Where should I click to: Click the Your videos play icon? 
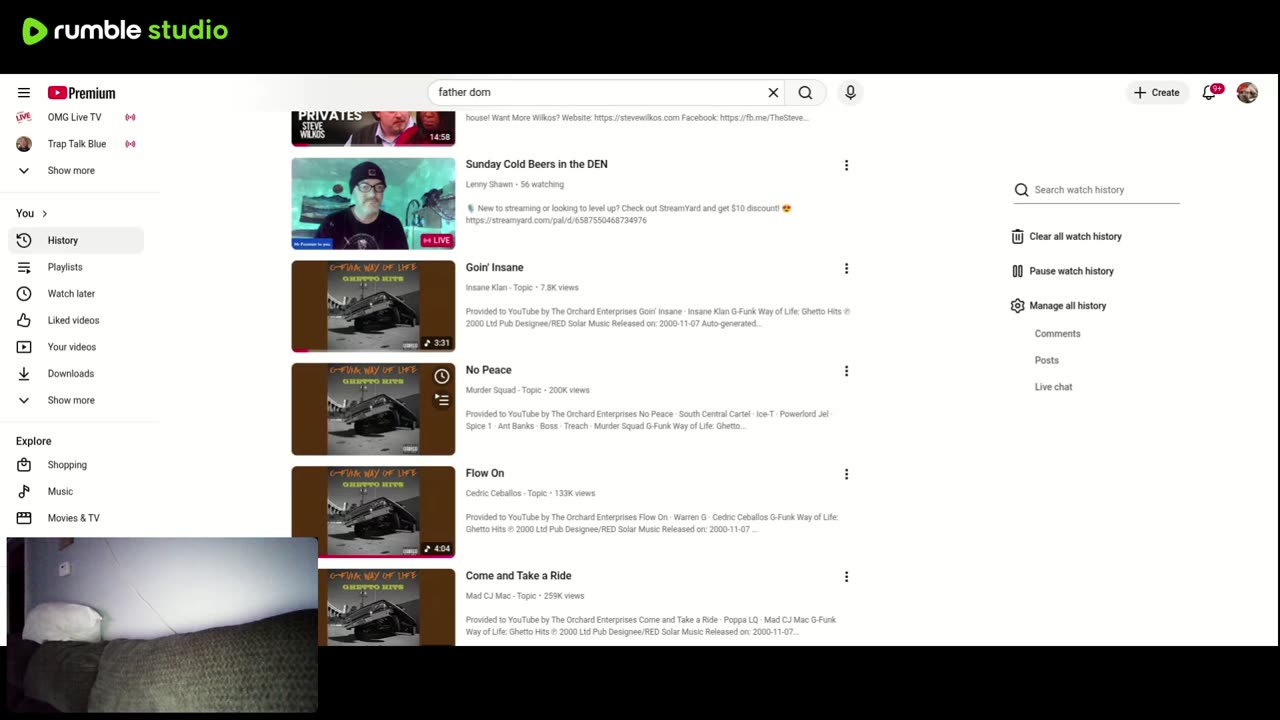(x=24, y=347)
